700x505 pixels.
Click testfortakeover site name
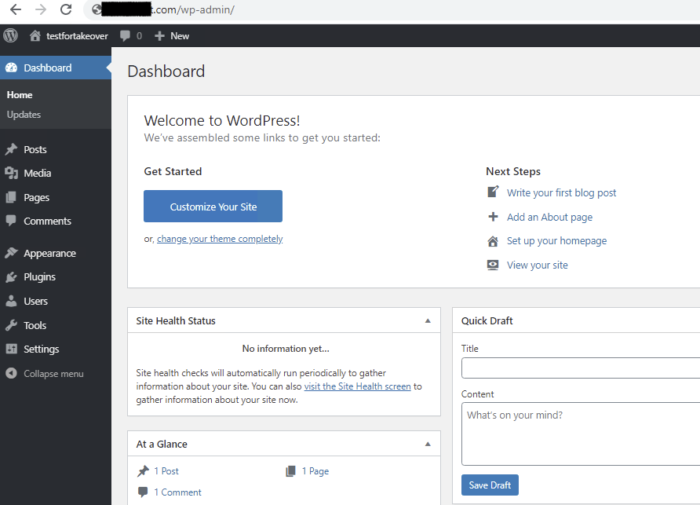pyautogui.click(x=77, y=36)
